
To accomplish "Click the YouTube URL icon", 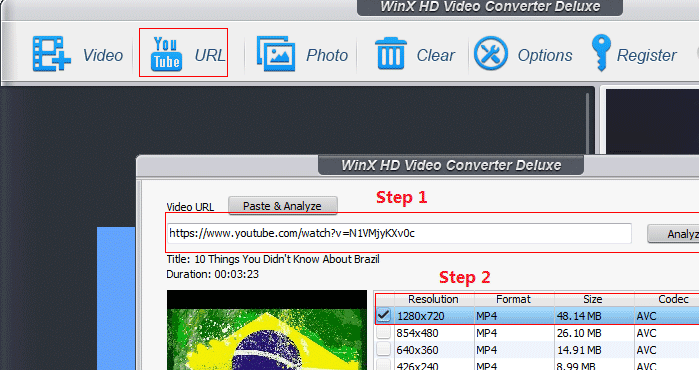I will pos(166,54).
